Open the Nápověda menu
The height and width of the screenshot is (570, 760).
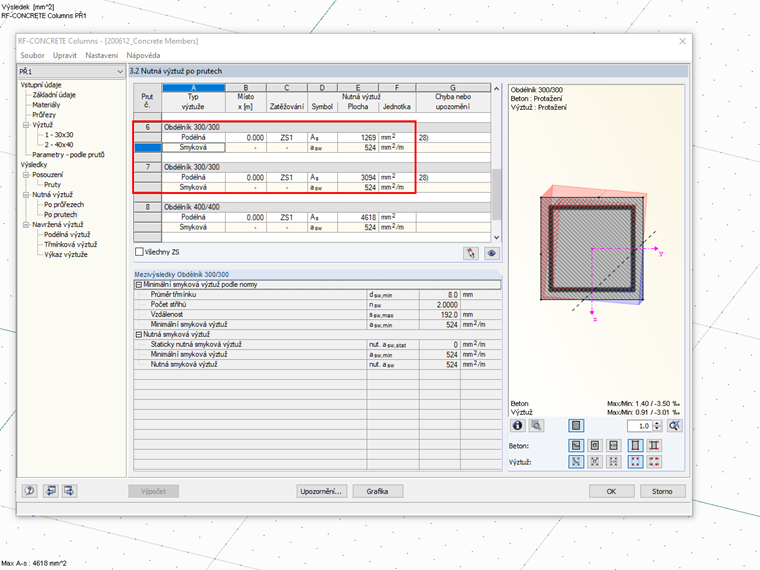coord(143,55)
